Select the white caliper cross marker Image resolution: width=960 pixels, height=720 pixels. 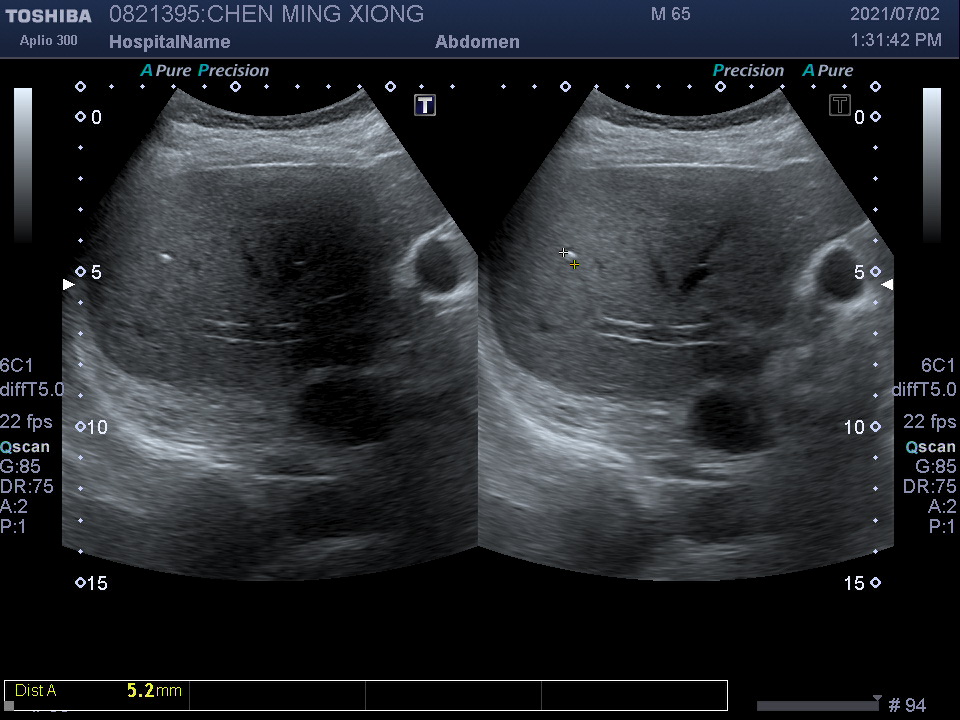pyautogui.click(x=564, y=253)
